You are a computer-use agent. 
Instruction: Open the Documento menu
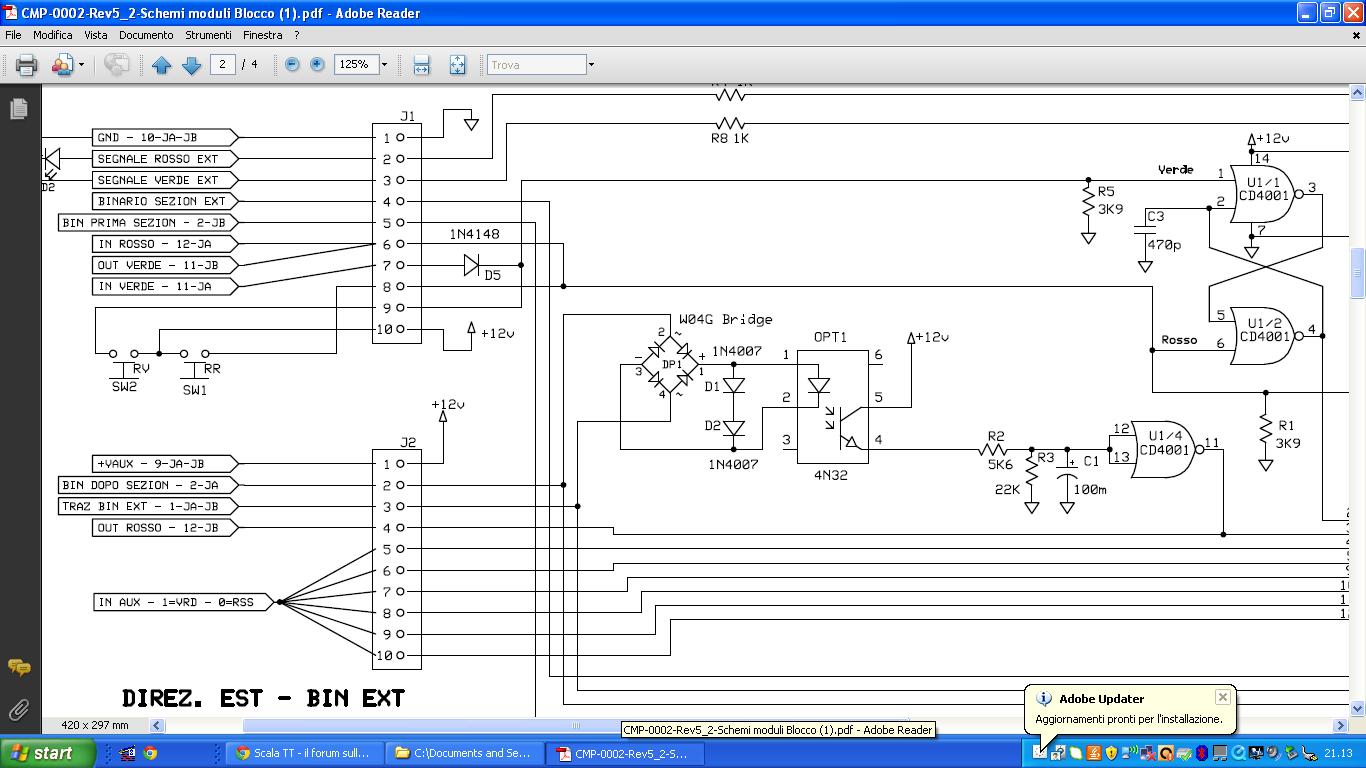[x=146, y=35]
